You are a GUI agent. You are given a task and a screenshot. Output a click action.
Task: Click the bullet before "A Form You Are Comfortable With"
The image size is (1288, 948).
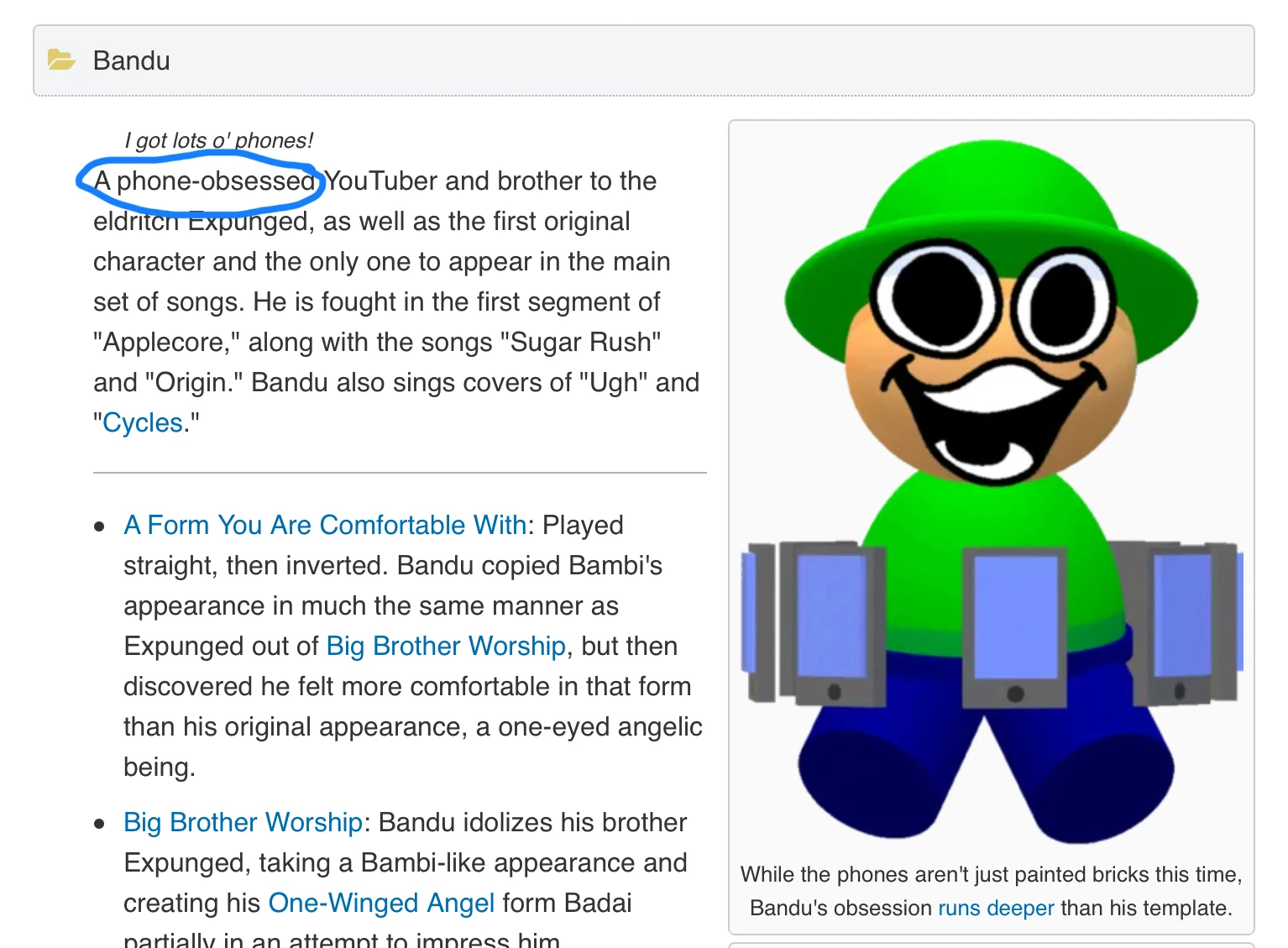click(x=100, y=526)
